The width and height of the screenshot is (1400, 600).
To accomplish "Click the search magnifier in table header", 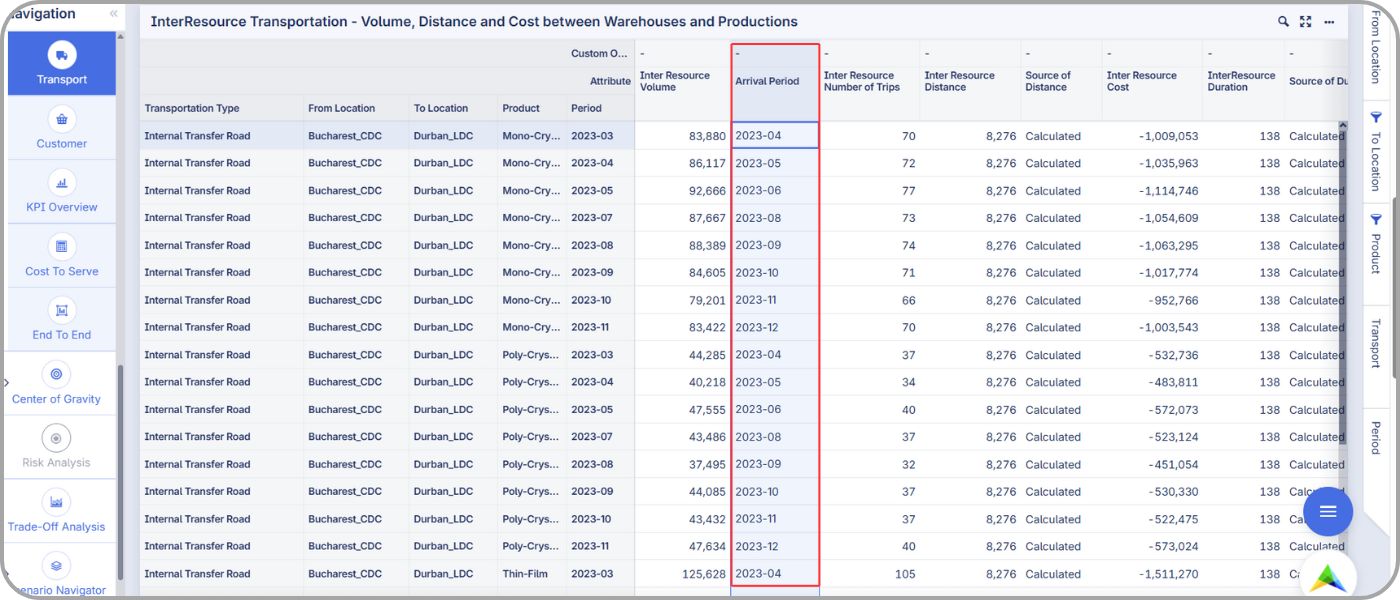I will pos(1283,21).
